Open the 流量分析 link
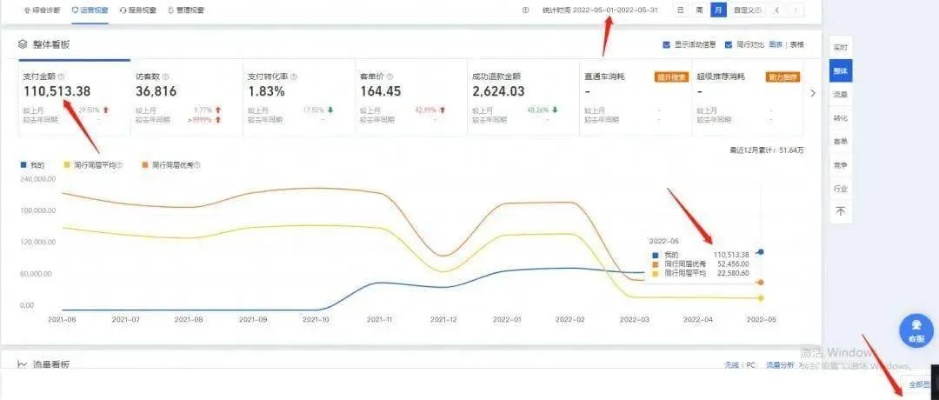 pos(780,365)
